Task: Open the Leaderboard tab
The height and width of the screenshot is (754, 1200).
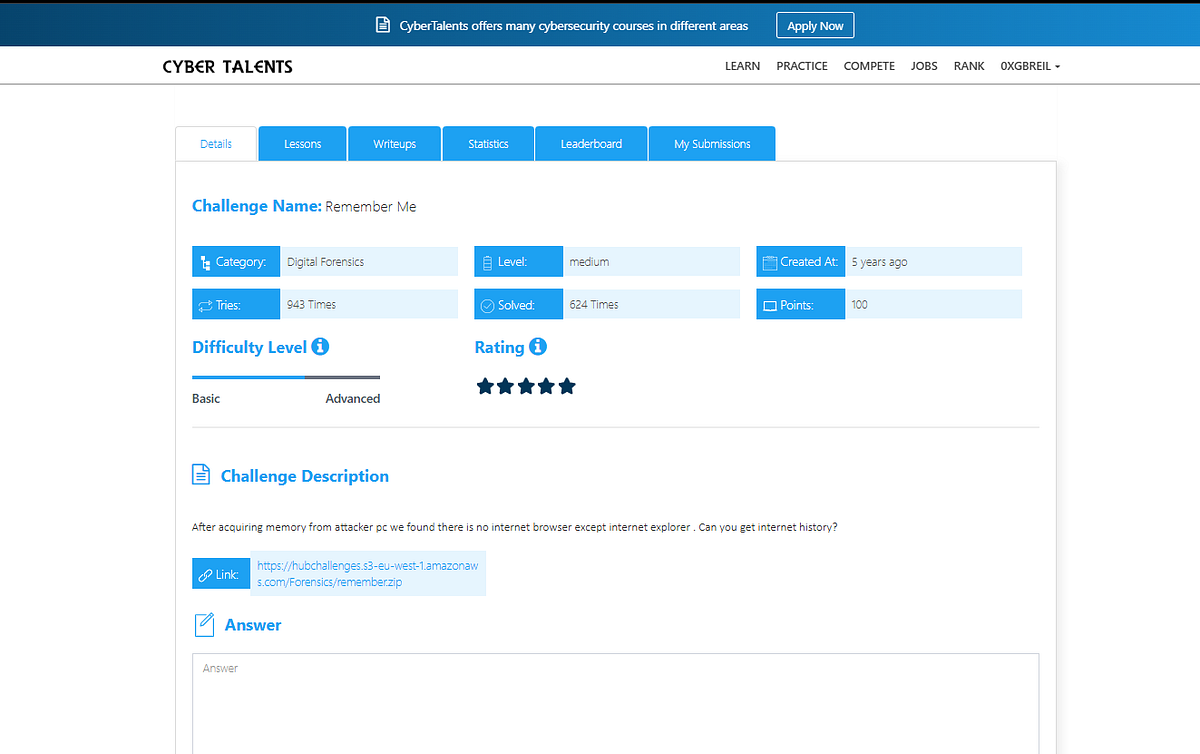Action: pos(591,144)
